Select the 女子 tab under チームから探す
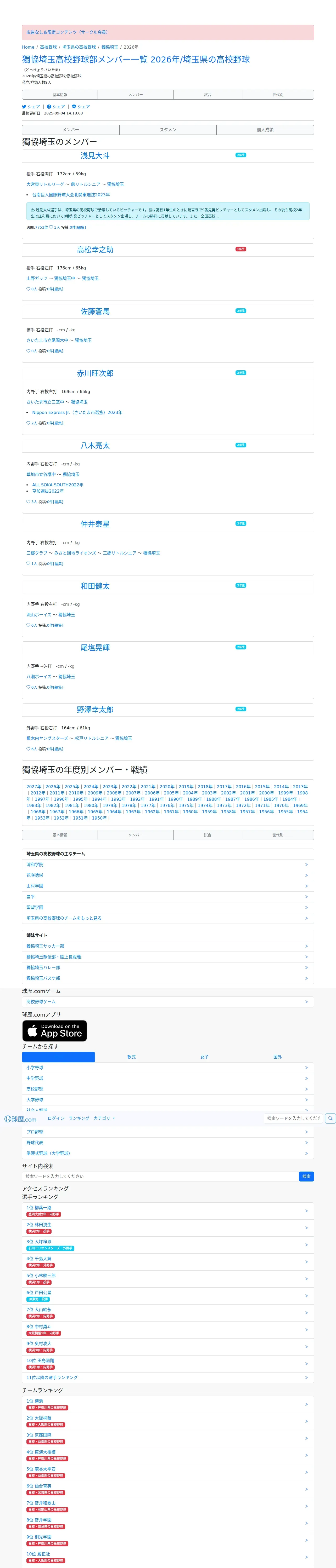This screenshot has height=1568, width=336. 204,1057
